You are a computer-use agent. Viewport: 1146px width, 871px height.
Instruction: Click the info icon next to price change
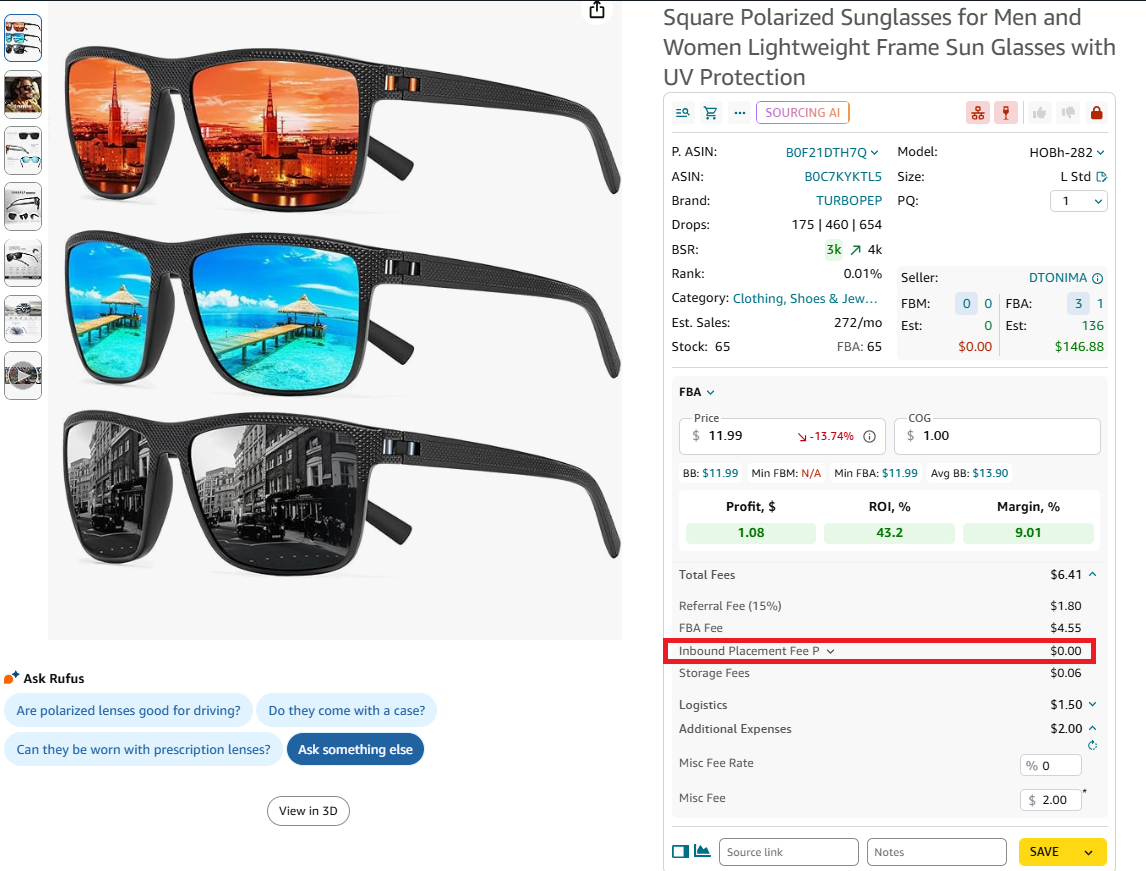[x=869, y=436]
